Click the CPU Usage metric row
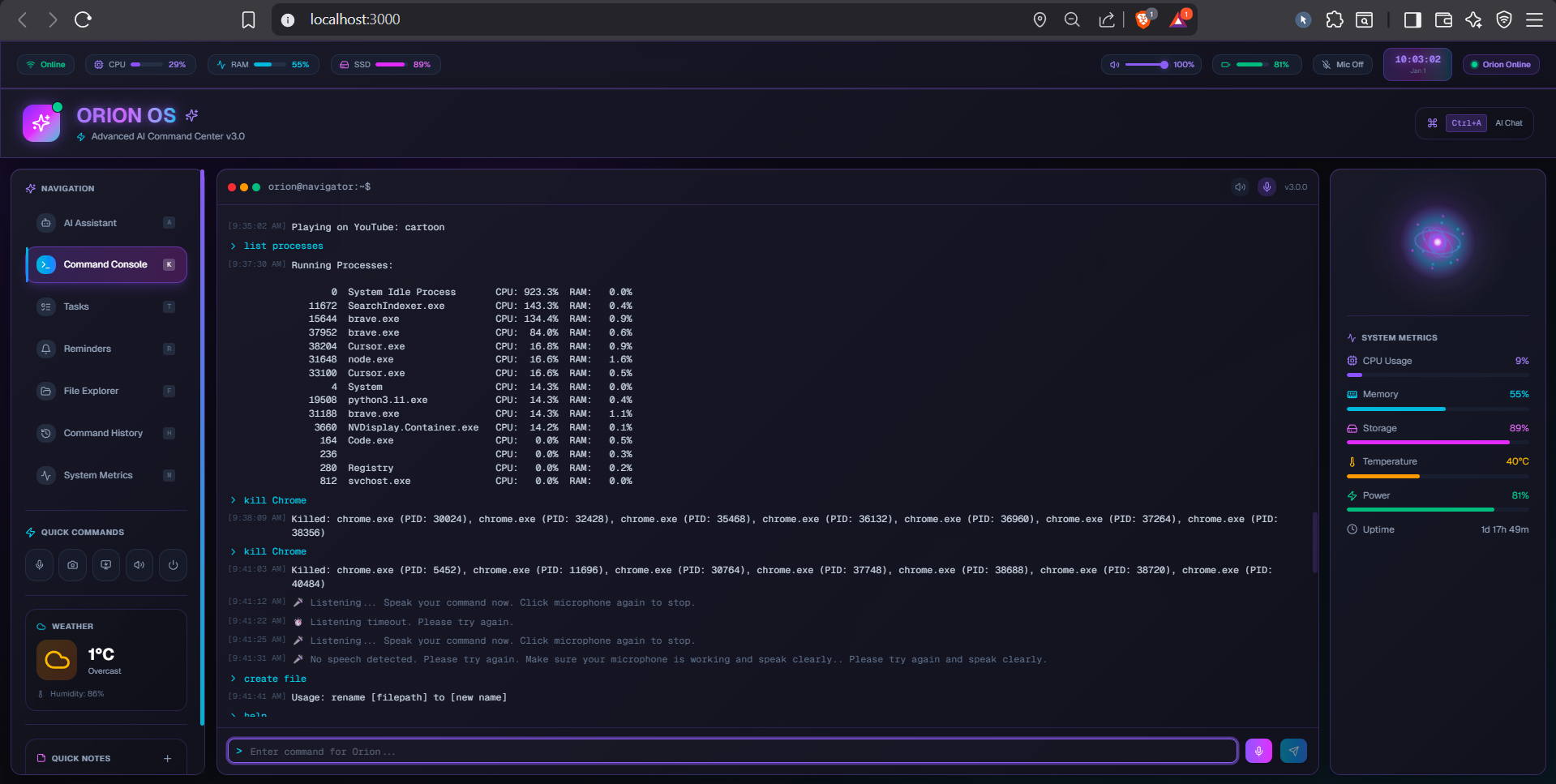The height and width of the screenshot is (784, 1556). point(1438,366)
